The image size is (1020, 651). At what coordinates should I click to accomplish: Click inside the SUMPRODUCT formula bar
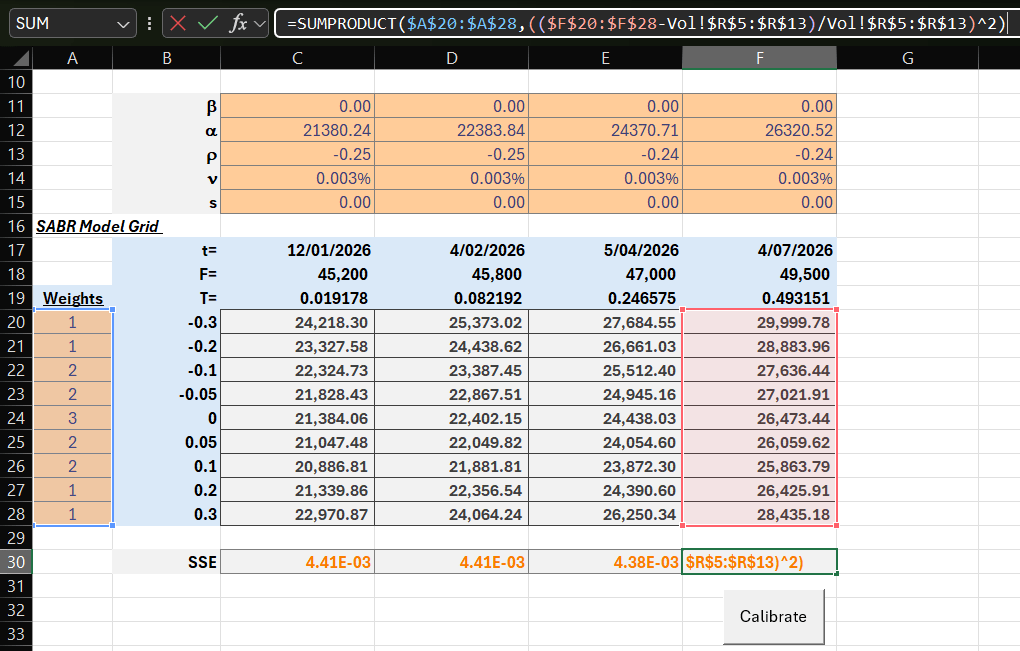click(x=640, y=23)
